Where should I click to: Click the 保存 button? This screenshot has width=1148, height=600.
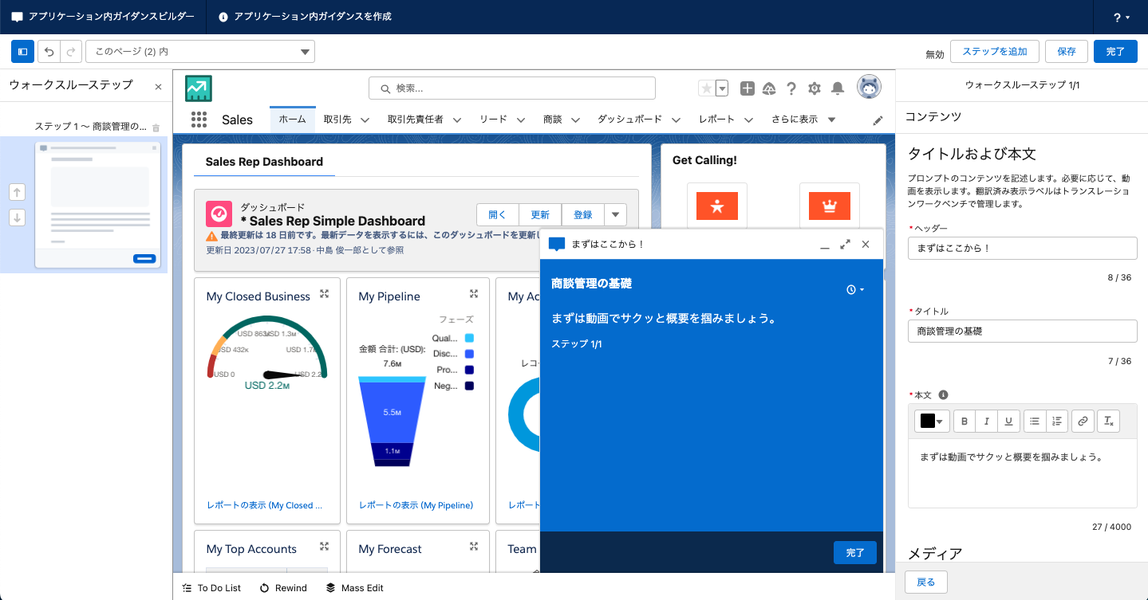click(x=1066, y=51)
